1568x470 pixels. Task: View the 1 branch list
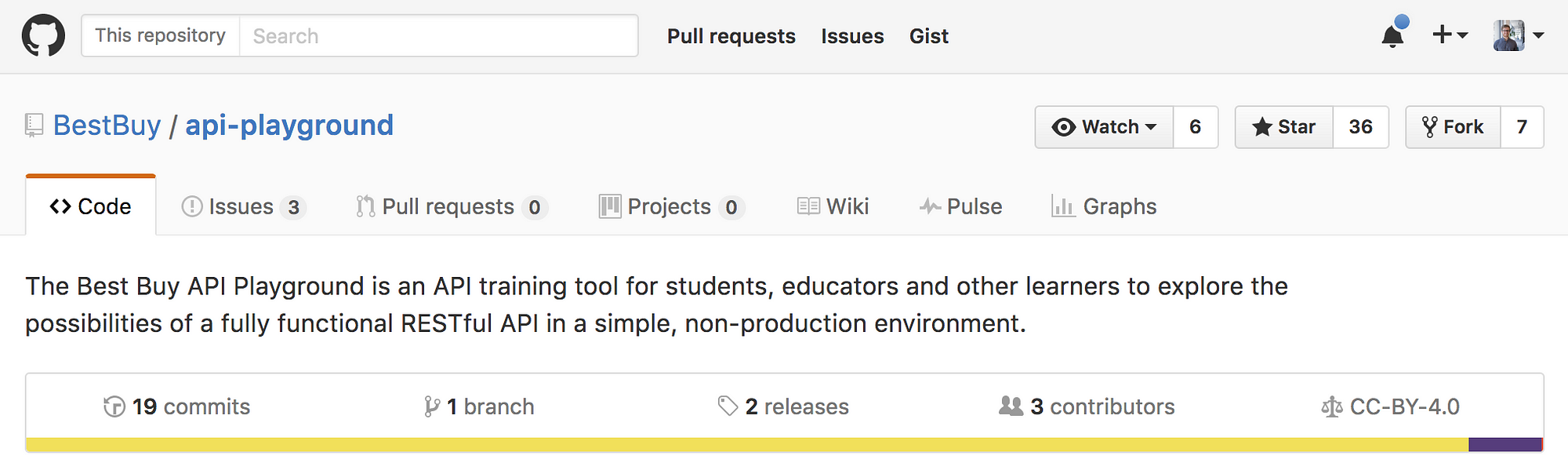(x=479, y=406)
